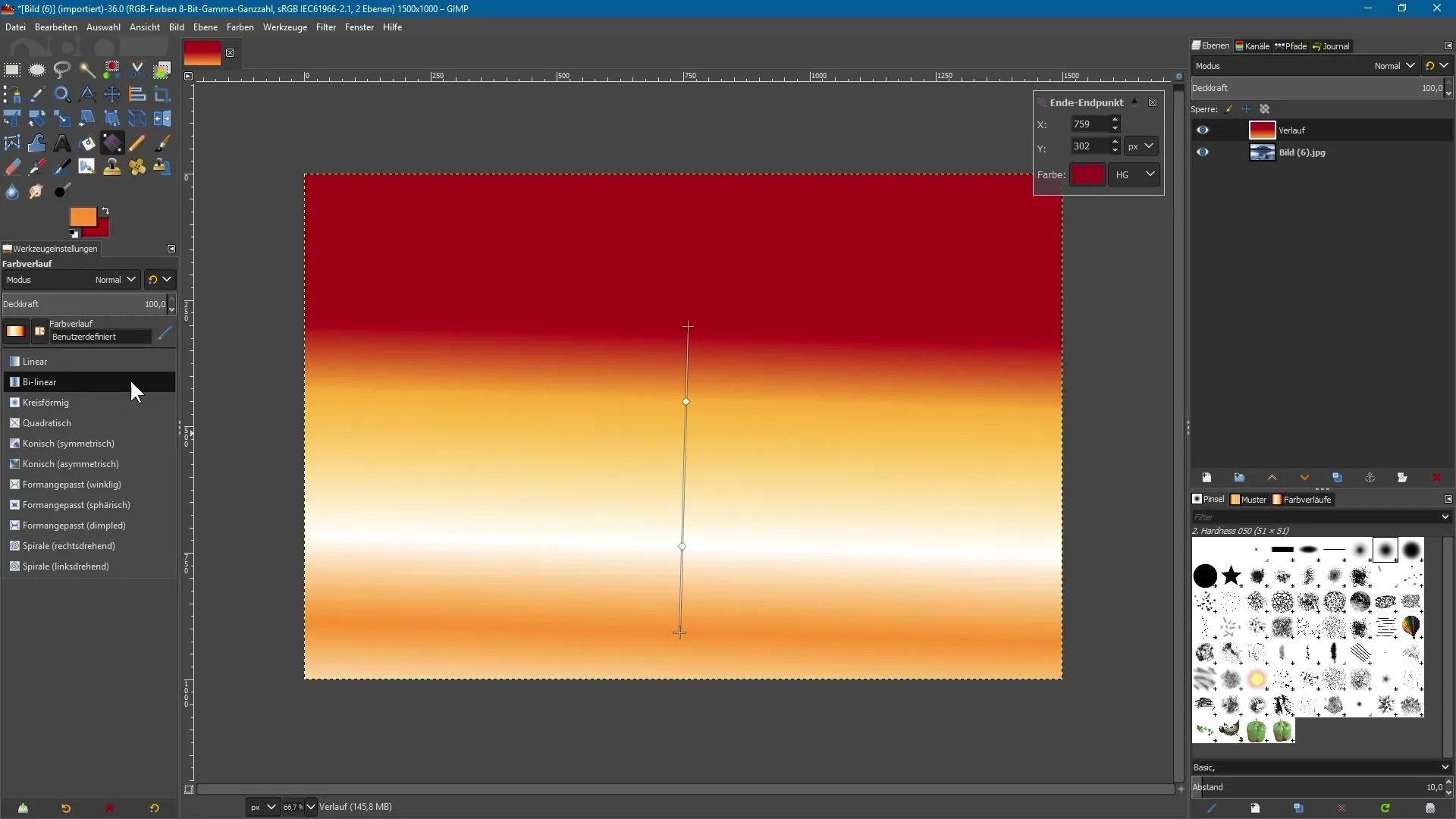
Task: Open the Layers panel Modus dropdown
Action: tap(1304, 66)
